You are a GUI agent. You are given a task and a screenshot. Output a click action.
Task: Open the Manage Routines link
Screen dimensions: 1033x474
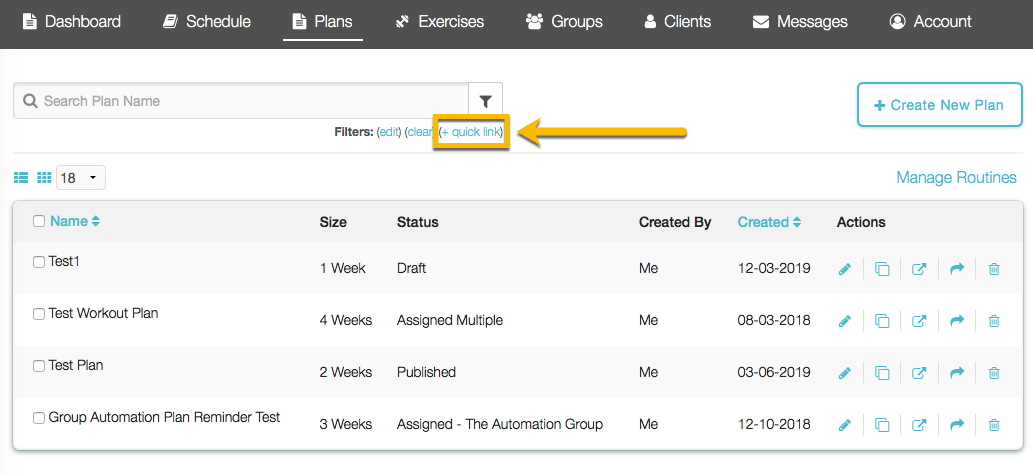(x=956, y=178)
